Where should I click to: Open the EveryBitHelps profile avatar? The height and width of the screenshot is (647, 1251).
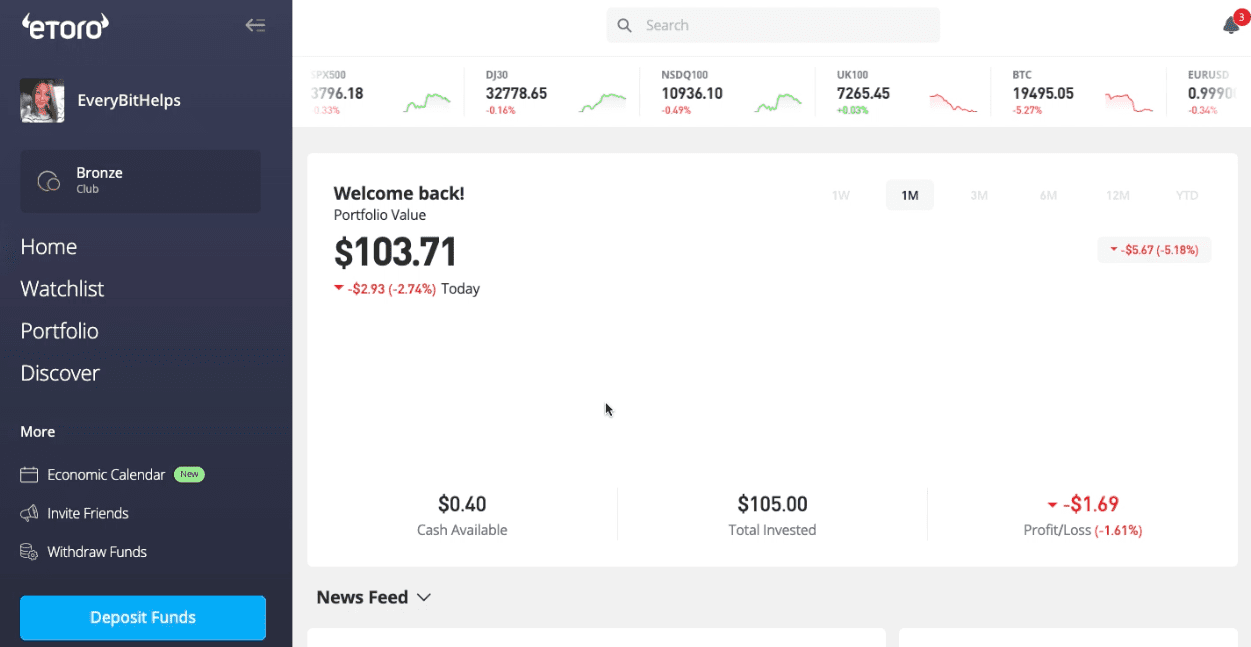tap(42, 101)
